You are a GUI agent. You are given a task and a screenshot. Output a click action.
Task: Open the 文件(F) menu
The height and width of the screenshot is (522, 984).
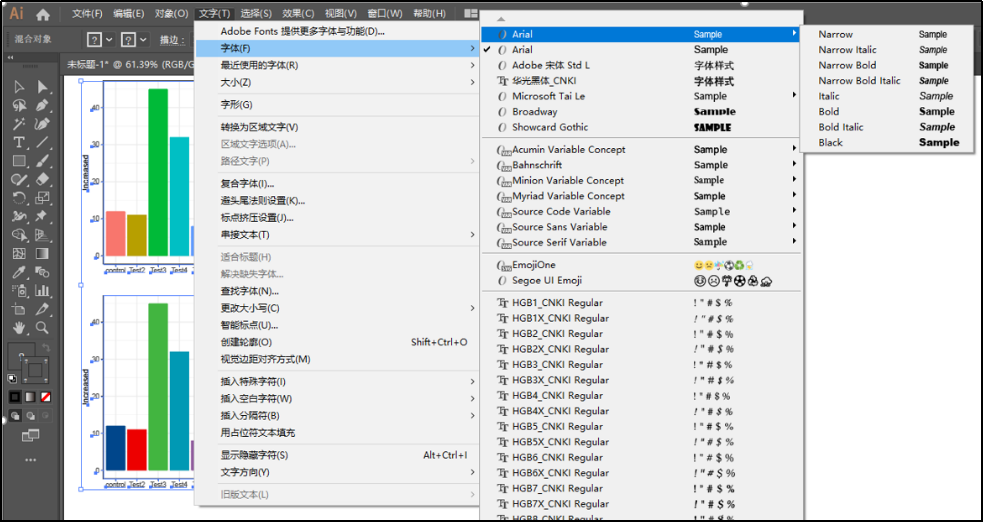click(87, 14)
